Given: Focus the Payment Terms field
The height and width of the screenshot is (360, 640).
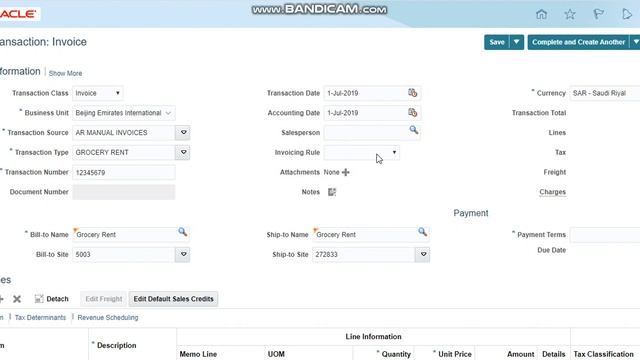Looking at the screenshot, I should (605, 235).
